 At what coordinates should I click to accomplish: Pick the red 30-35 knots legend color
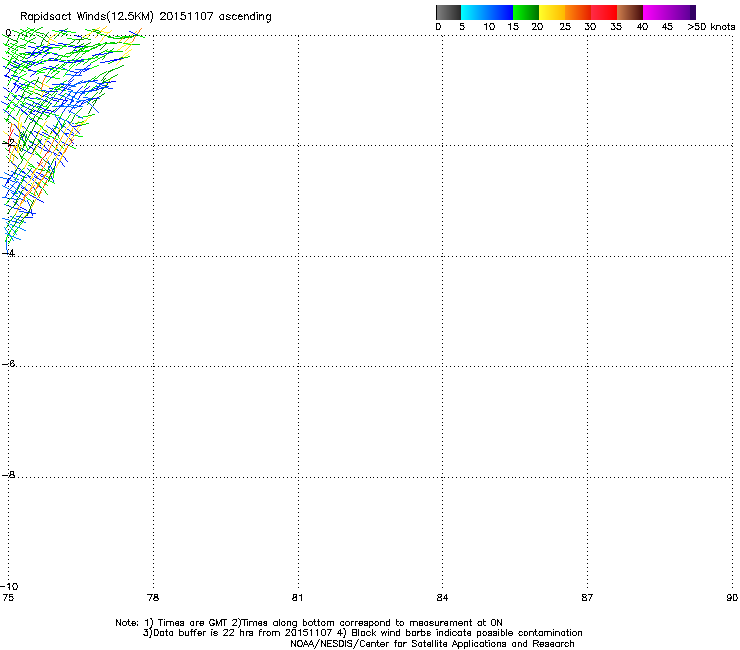coord(604,12)
